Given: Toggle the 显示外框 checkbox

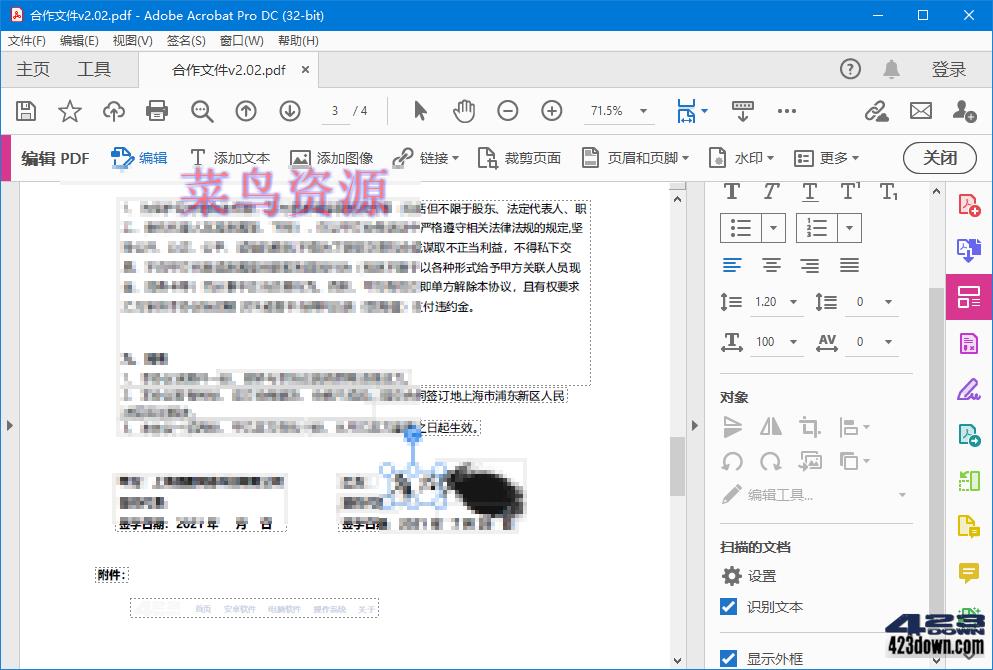Looking at the screenshot, I should tap(729, 657).
